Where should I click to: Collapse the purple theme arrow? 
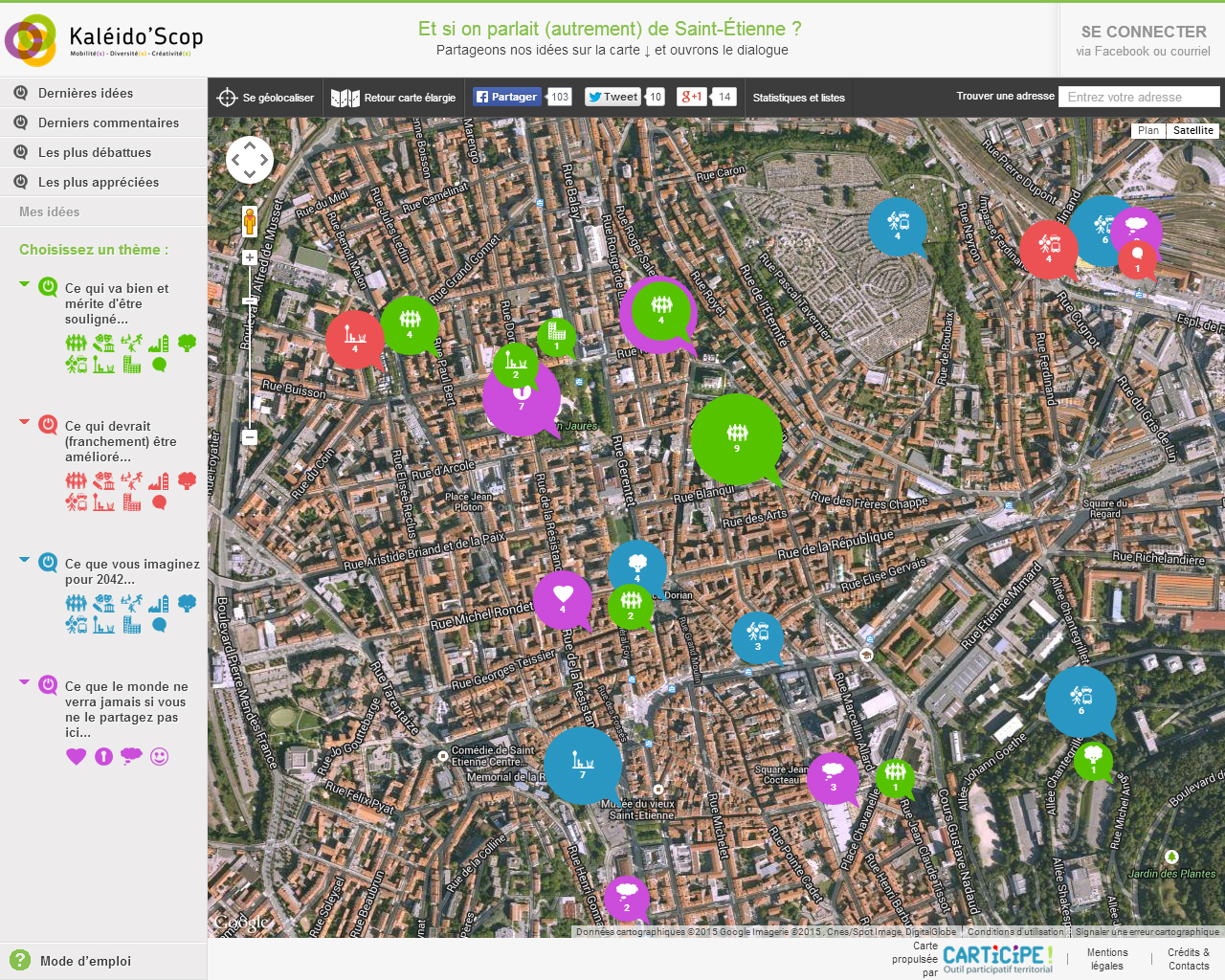click(25, 682)
